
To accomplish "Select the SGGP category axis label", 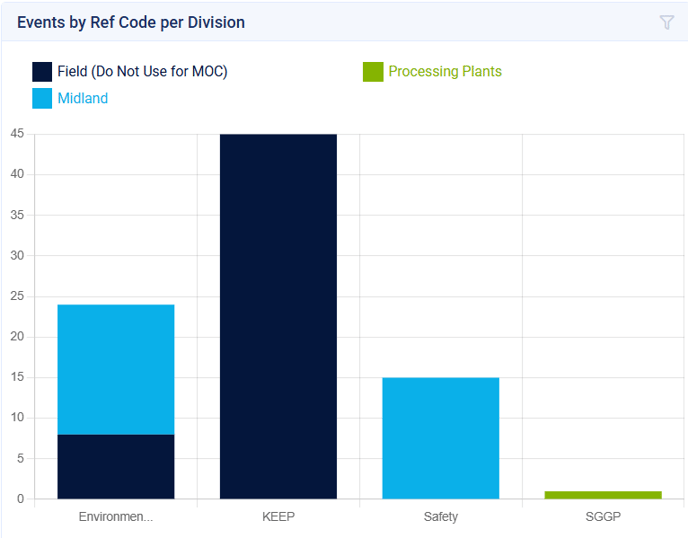I will [x=603, y=517].
